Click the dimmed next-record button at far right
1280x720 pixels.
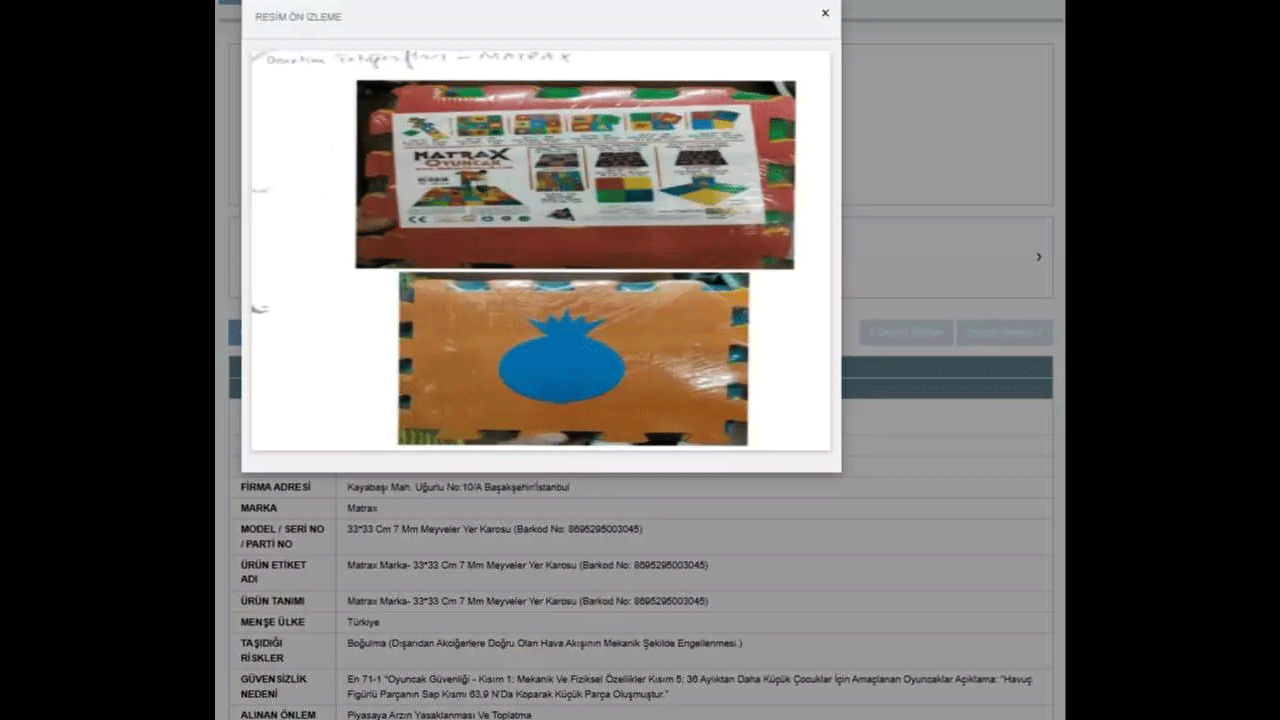point(1003,333)
